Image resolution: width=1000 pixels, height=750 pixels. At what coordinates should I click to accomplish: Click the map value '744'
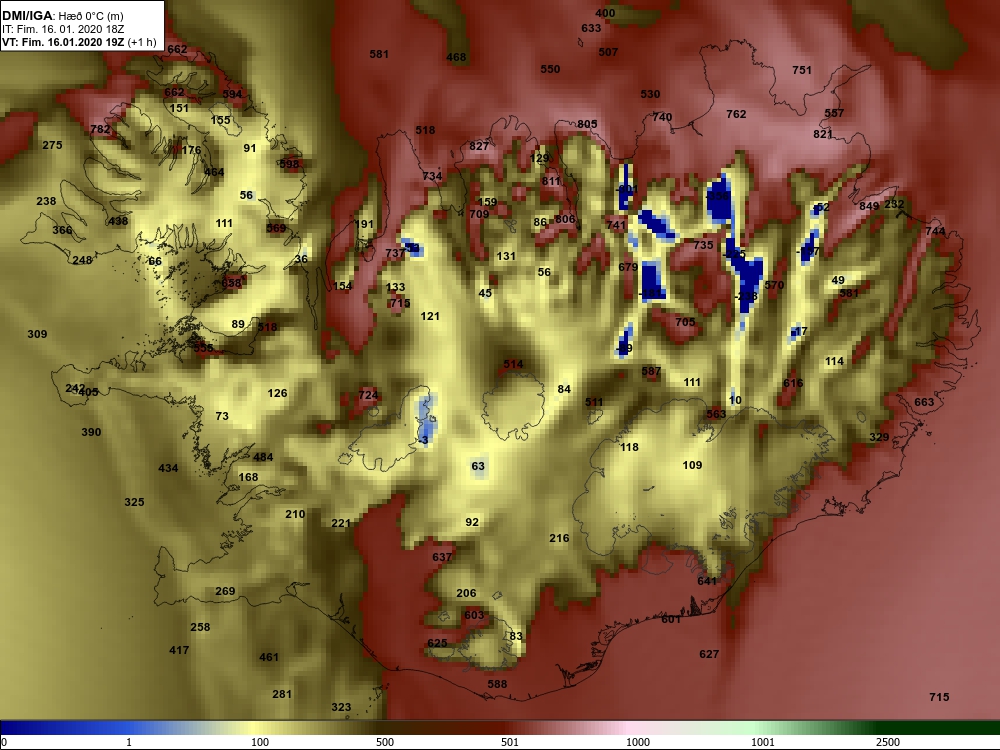click(x=936, y=232)
